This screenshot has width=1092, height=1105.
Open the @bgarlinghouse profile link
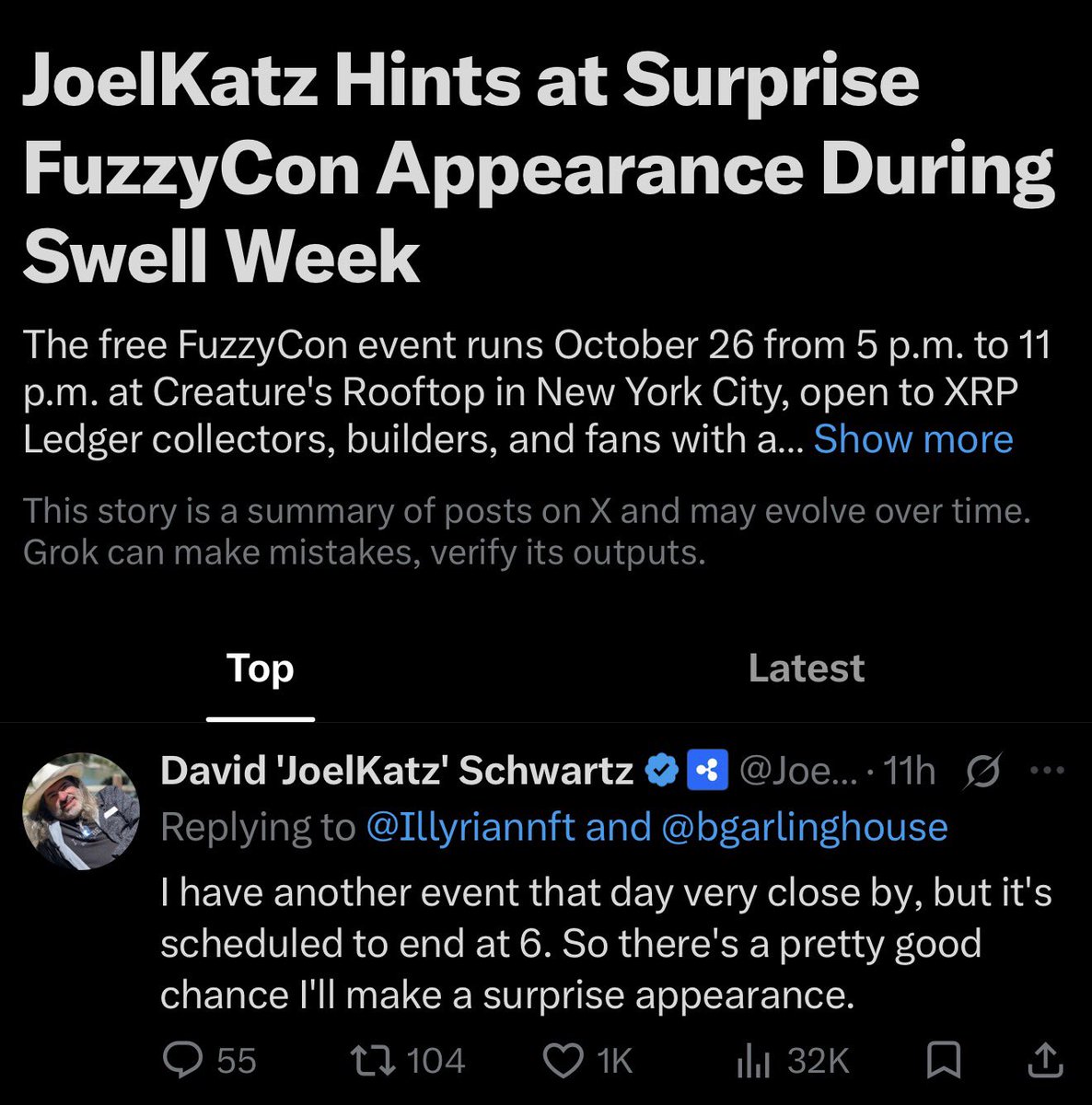pos(804,827)
